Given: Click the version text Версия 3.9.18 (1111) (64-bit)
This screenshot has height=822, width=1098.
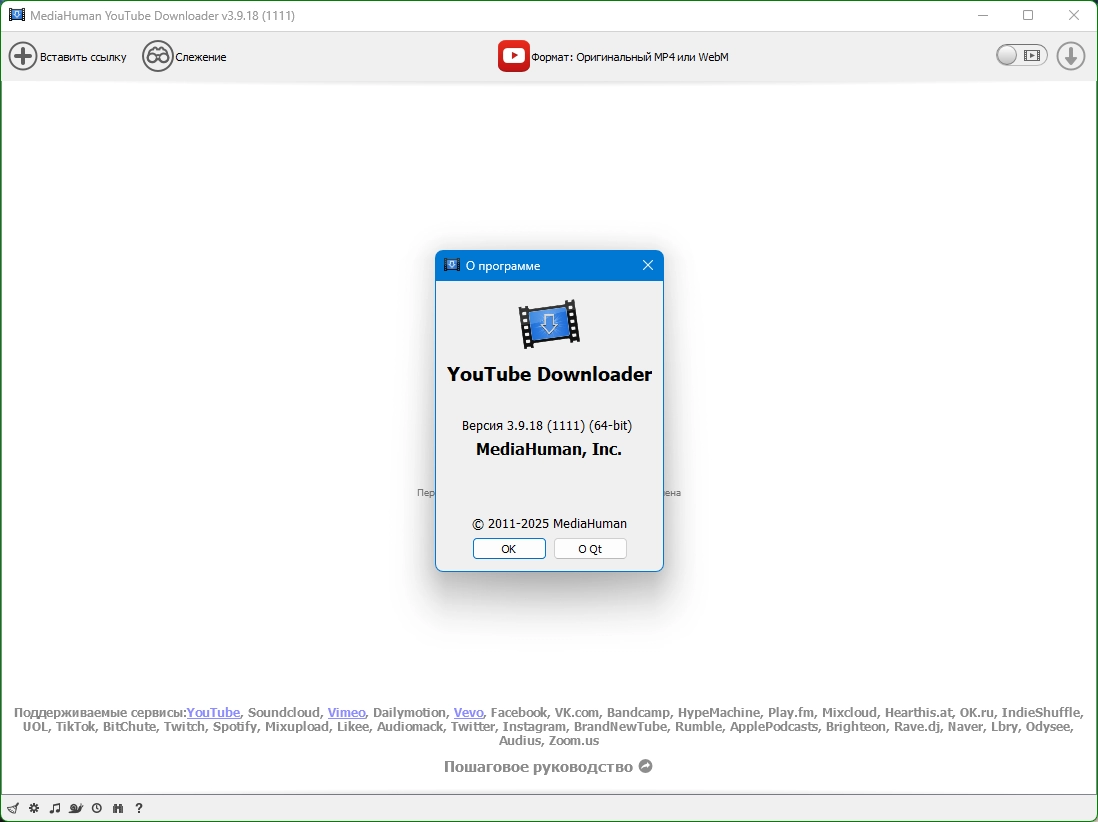Looking at the screenshot, I should point(547,426).
